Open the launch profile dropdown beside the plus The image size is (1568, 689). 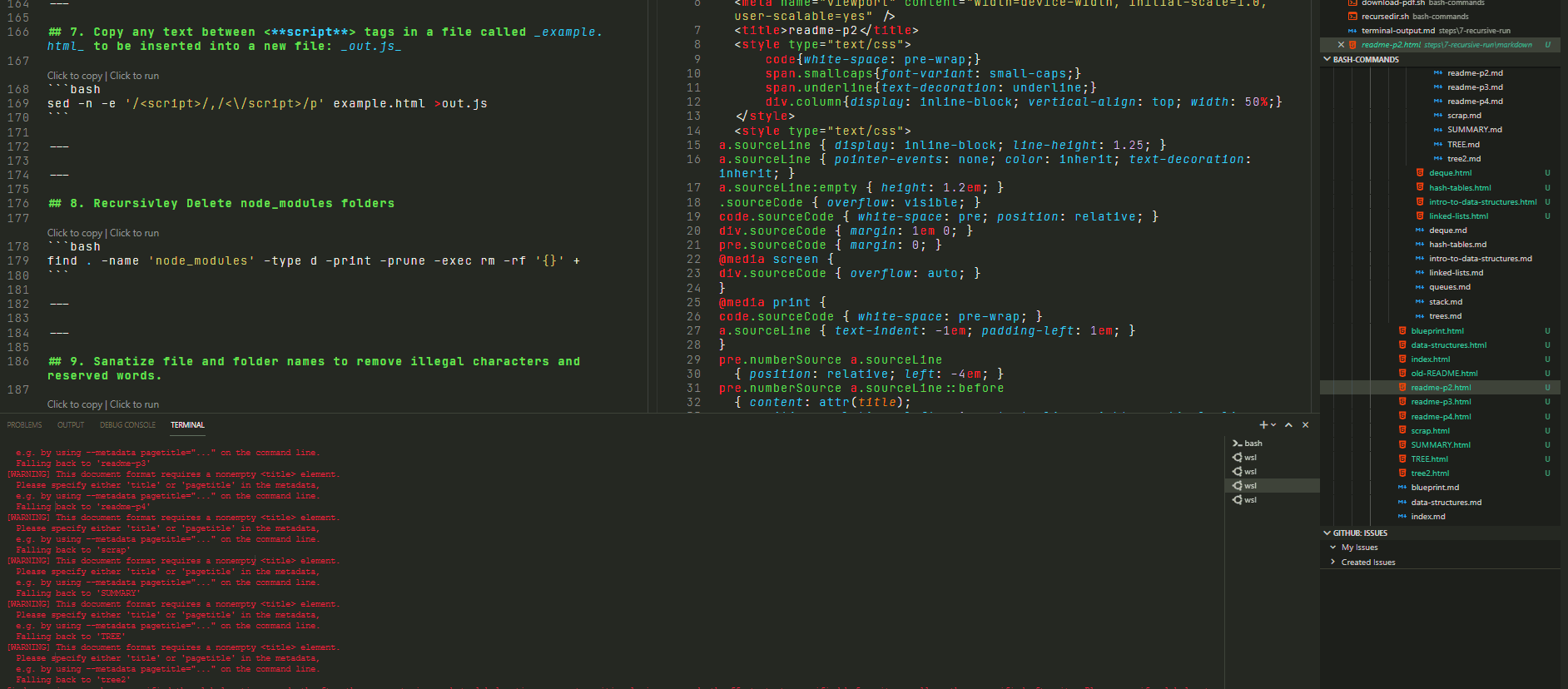point(1273,425)
